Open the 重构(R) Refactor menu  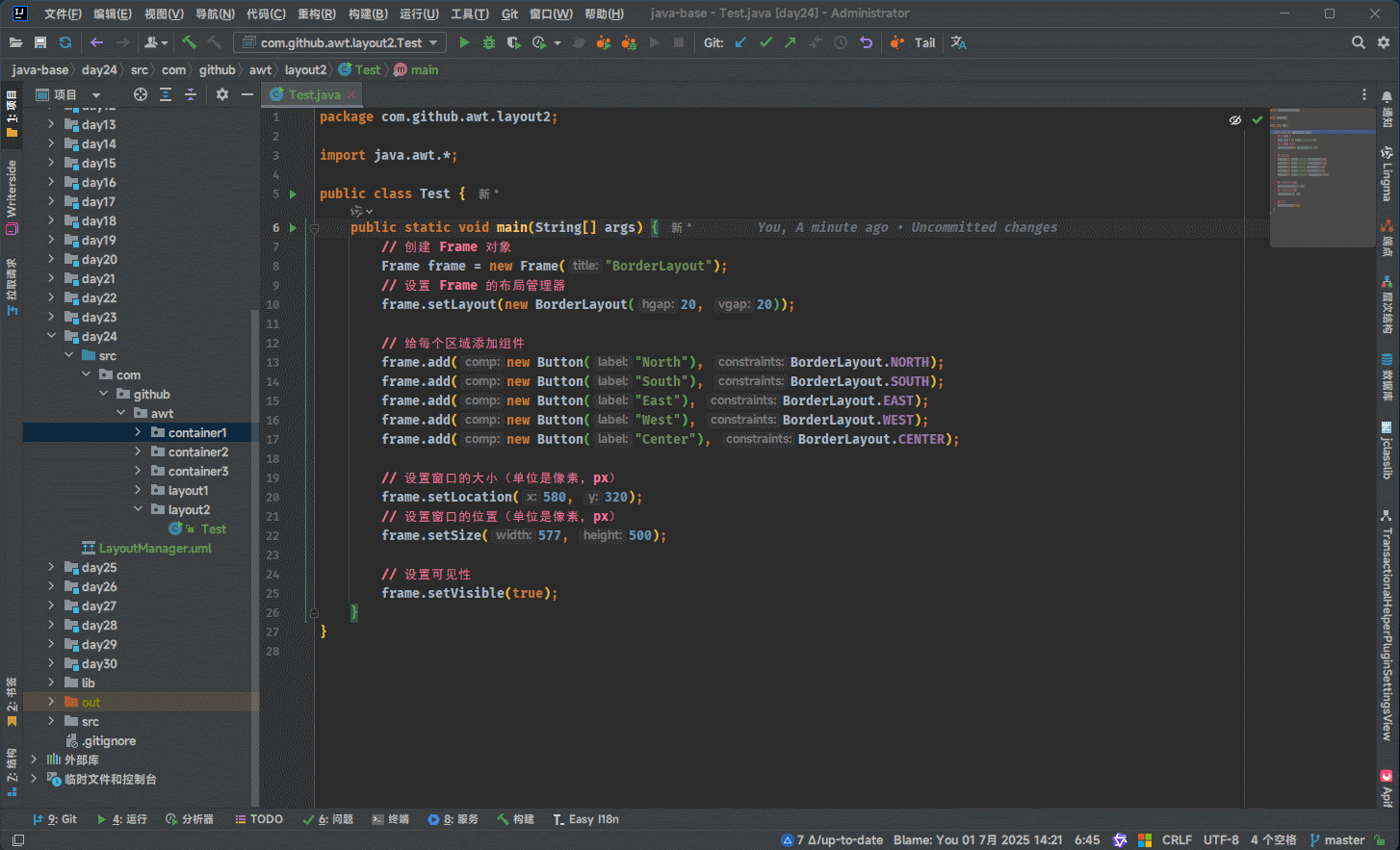click(316, 13)
